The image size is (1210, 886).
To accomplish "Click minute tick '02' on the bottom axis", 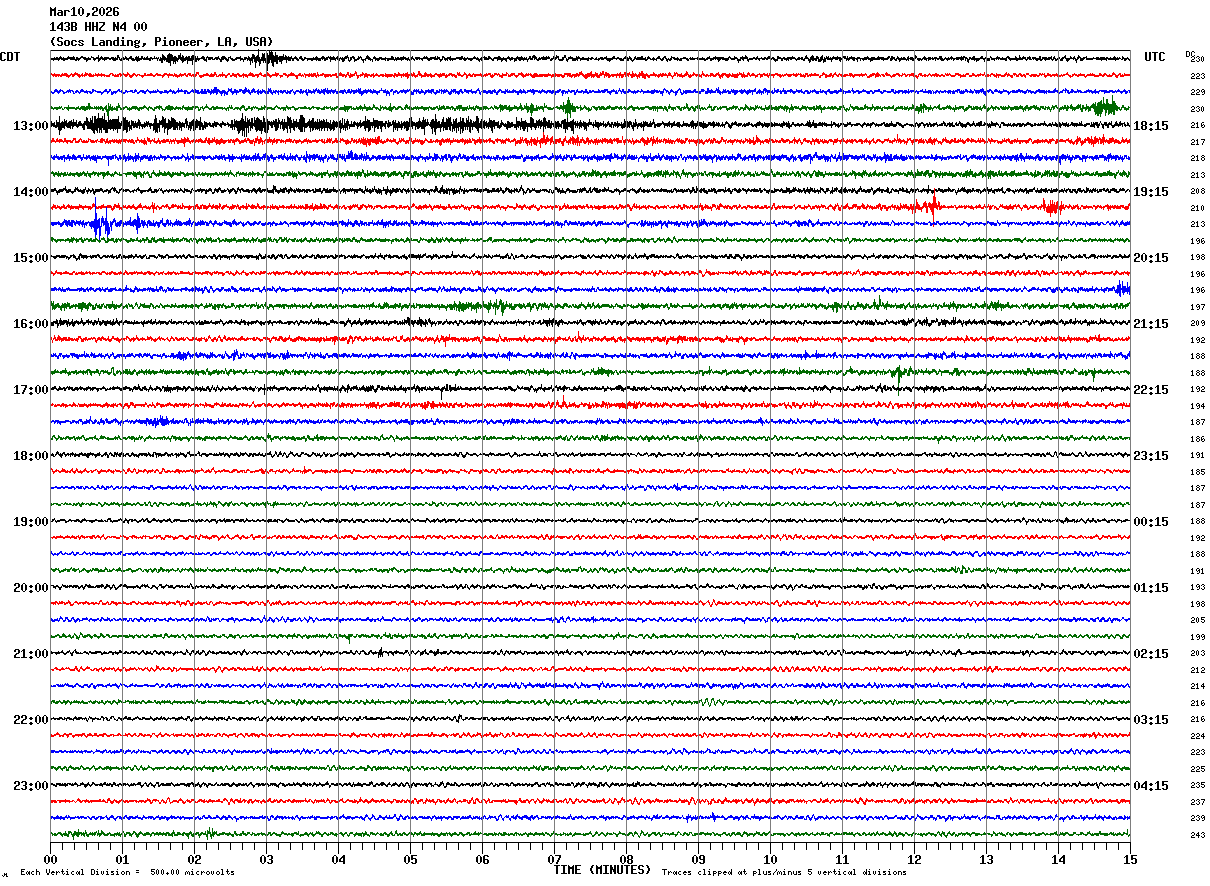I will tap(194, 859).
